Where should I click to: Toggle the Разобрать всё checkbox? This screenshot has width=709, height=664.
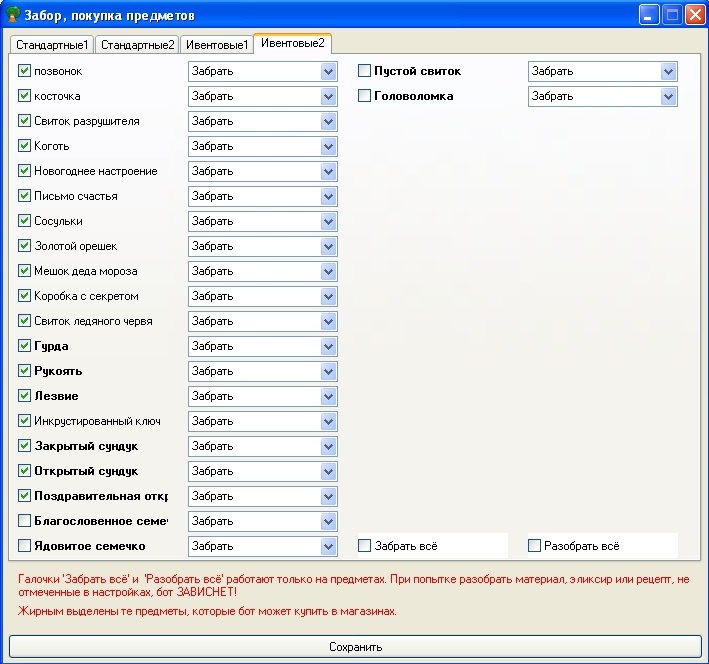[535, 546]
